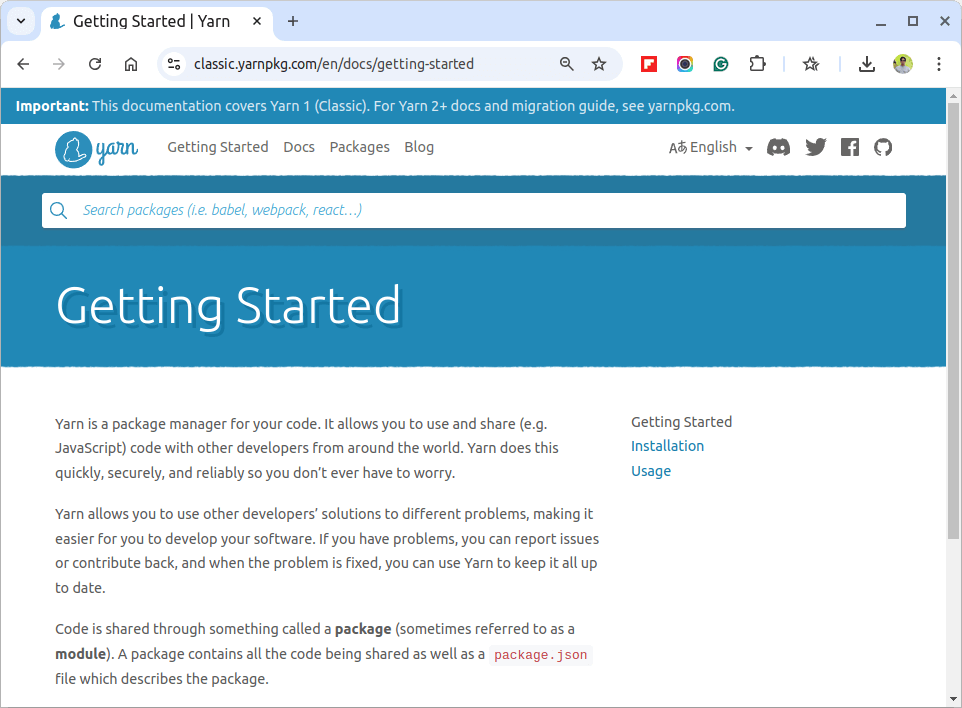Open Yarn's GitHub icon link

(883, 147)
